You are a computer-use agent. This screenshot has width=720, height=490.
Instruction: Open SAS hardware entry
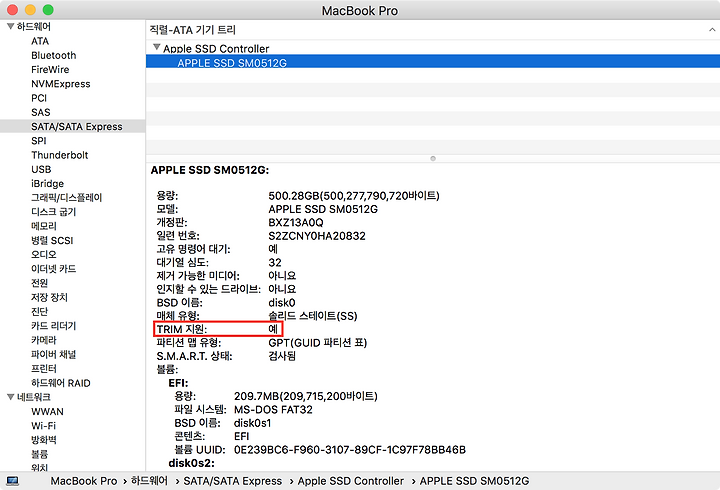[40, 113]
